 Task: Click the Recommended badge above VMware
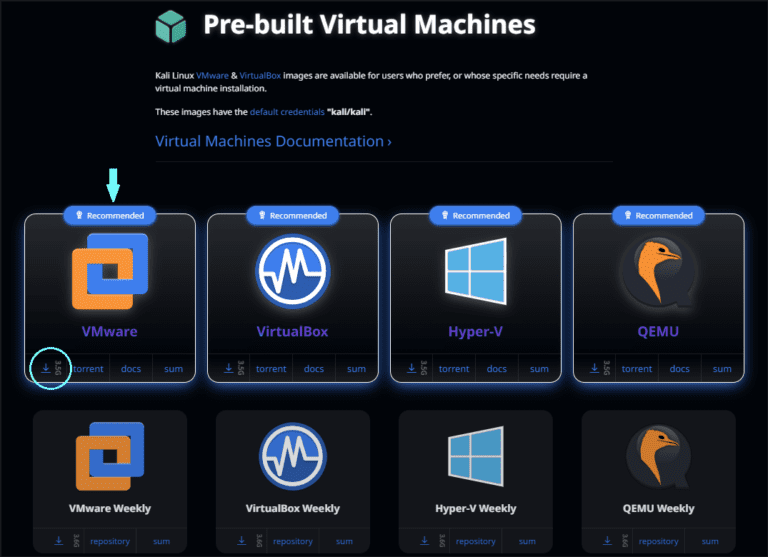tap(110, 216)
